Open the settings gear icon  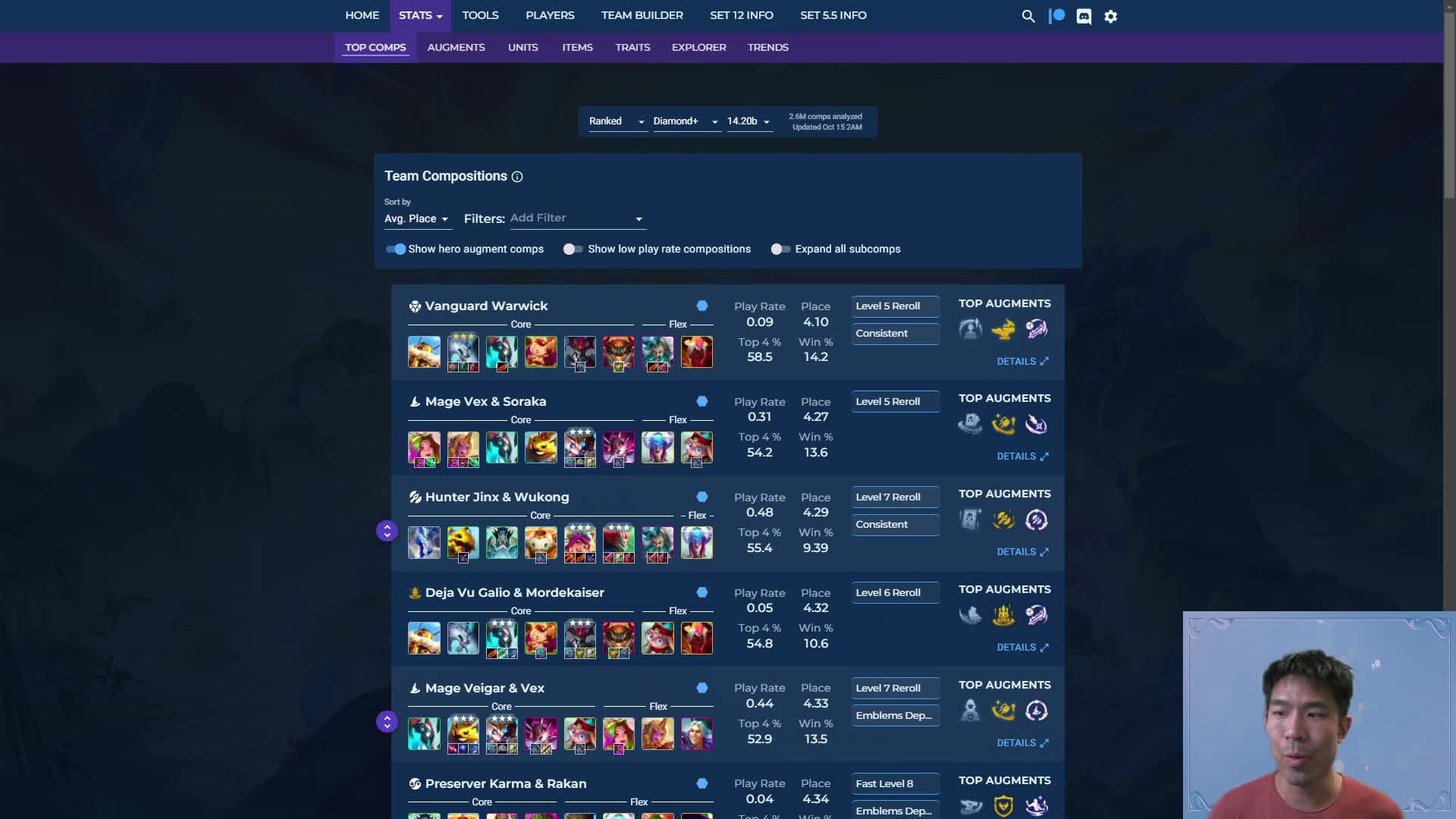pyautogui.click(x=1111, y=16)
